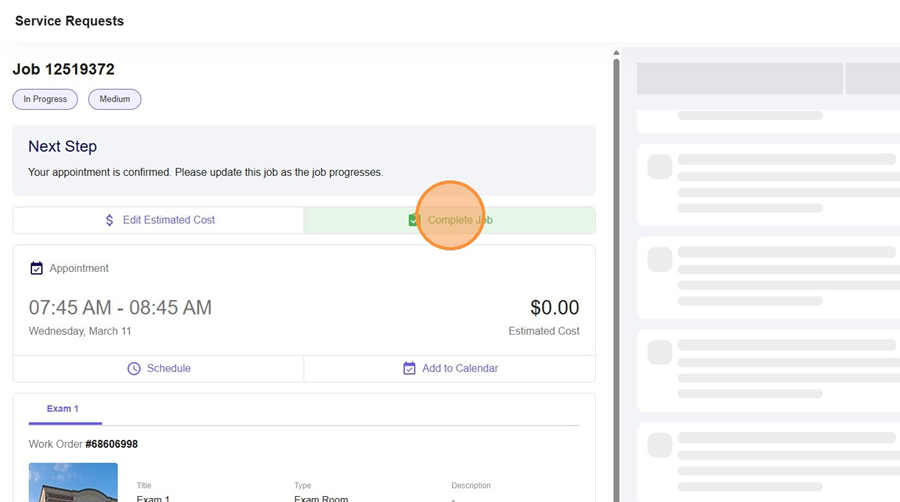The image size is (900, 502).
Task: Open the Exam 1 building photo thumbnail
Action: coord(73,482)
